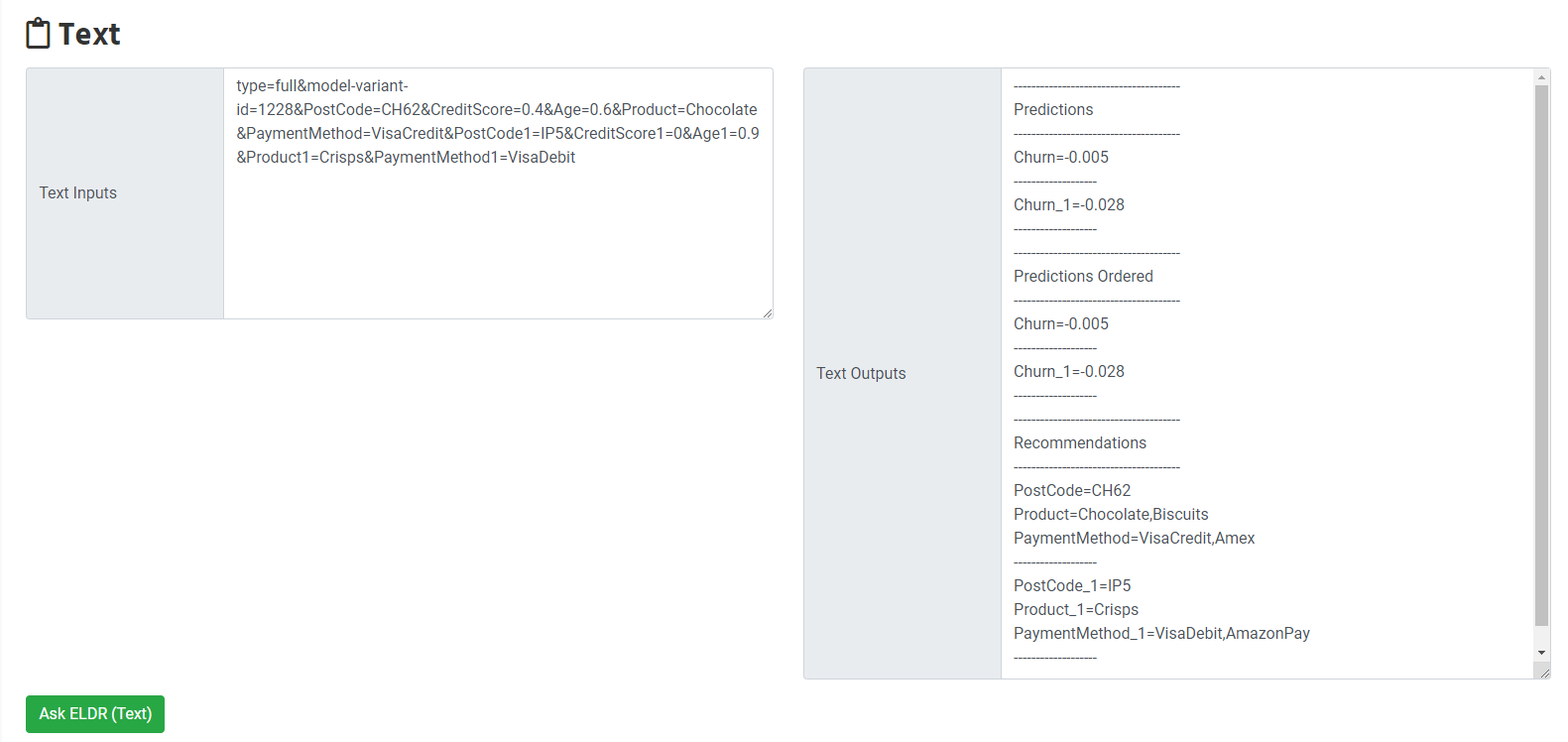Click the Text heading title
Screen dimensions: 1568x742
[x=89, y=35]
